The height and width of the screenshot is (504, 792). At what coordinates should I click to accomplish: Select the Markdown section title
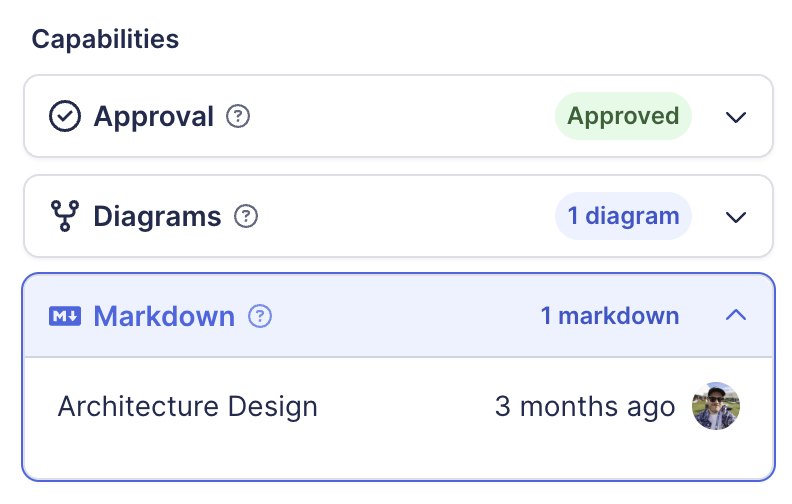point(164,317)
